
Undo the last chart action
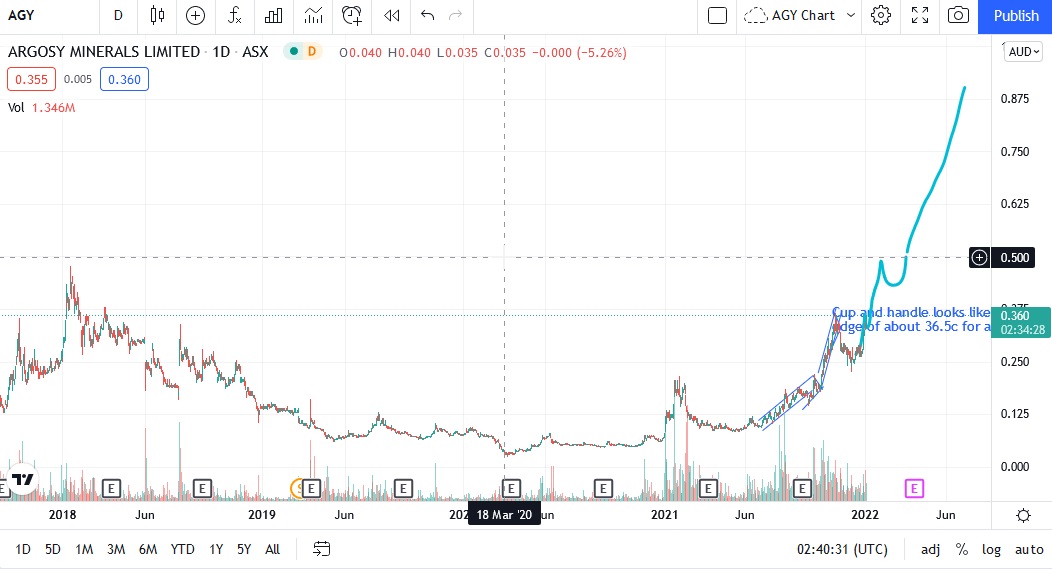(427, 15)
